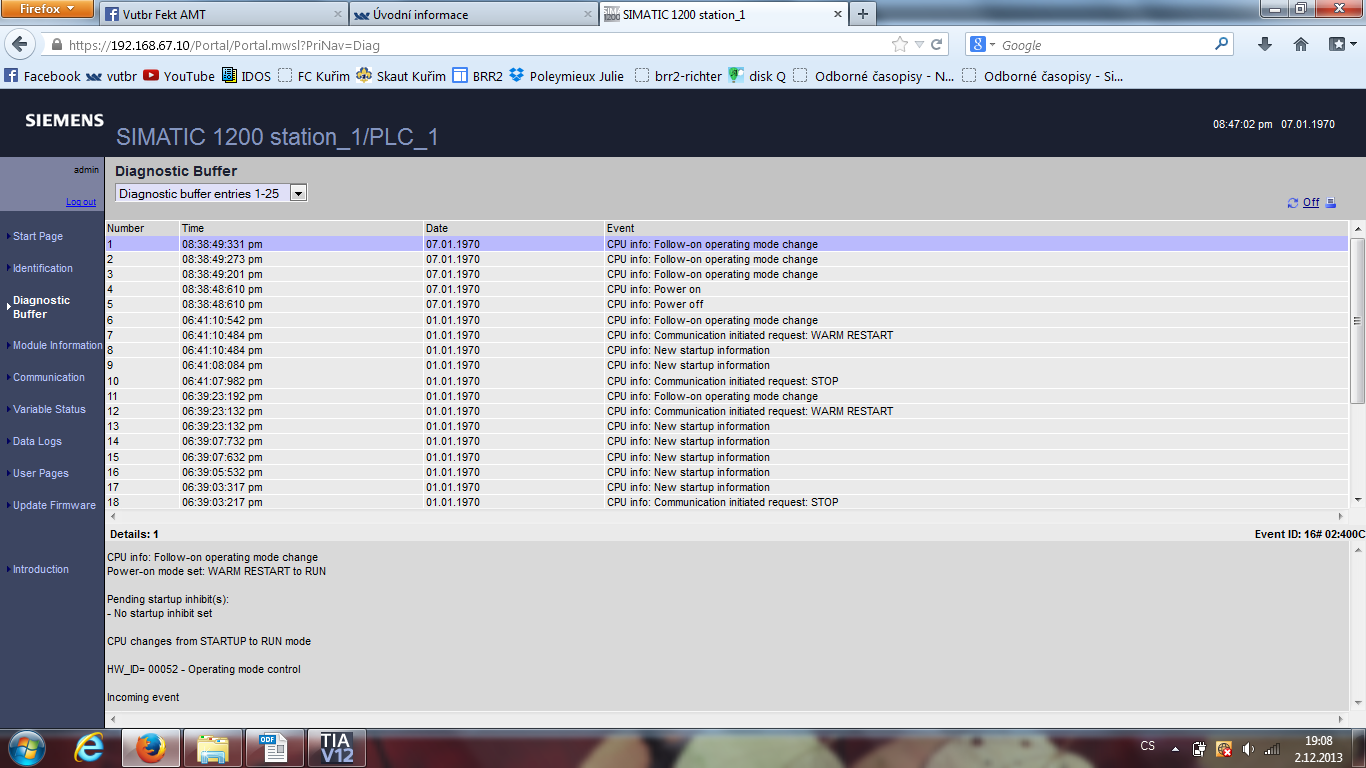Open the BRR2 bookmark
Viewport: 1366px width, 768px height.
[477, 76]
